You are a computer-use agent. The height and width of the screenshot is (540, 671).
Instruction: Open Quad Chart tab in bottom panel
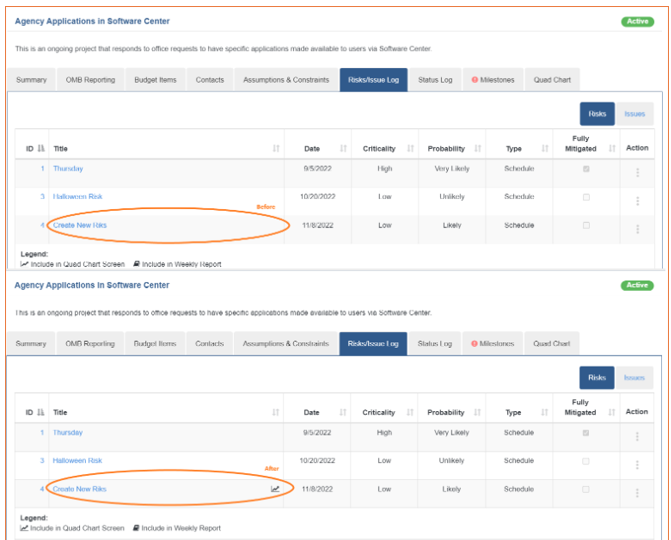(x=552, y=344)
